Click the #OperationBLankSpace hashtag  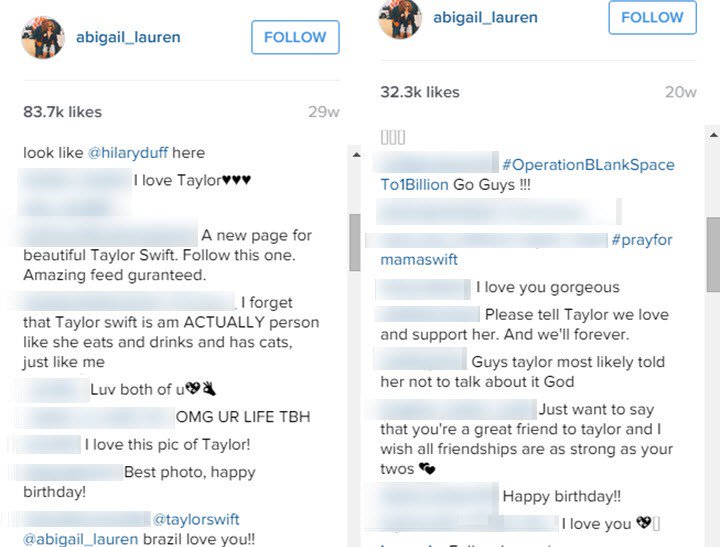[588, 165]
